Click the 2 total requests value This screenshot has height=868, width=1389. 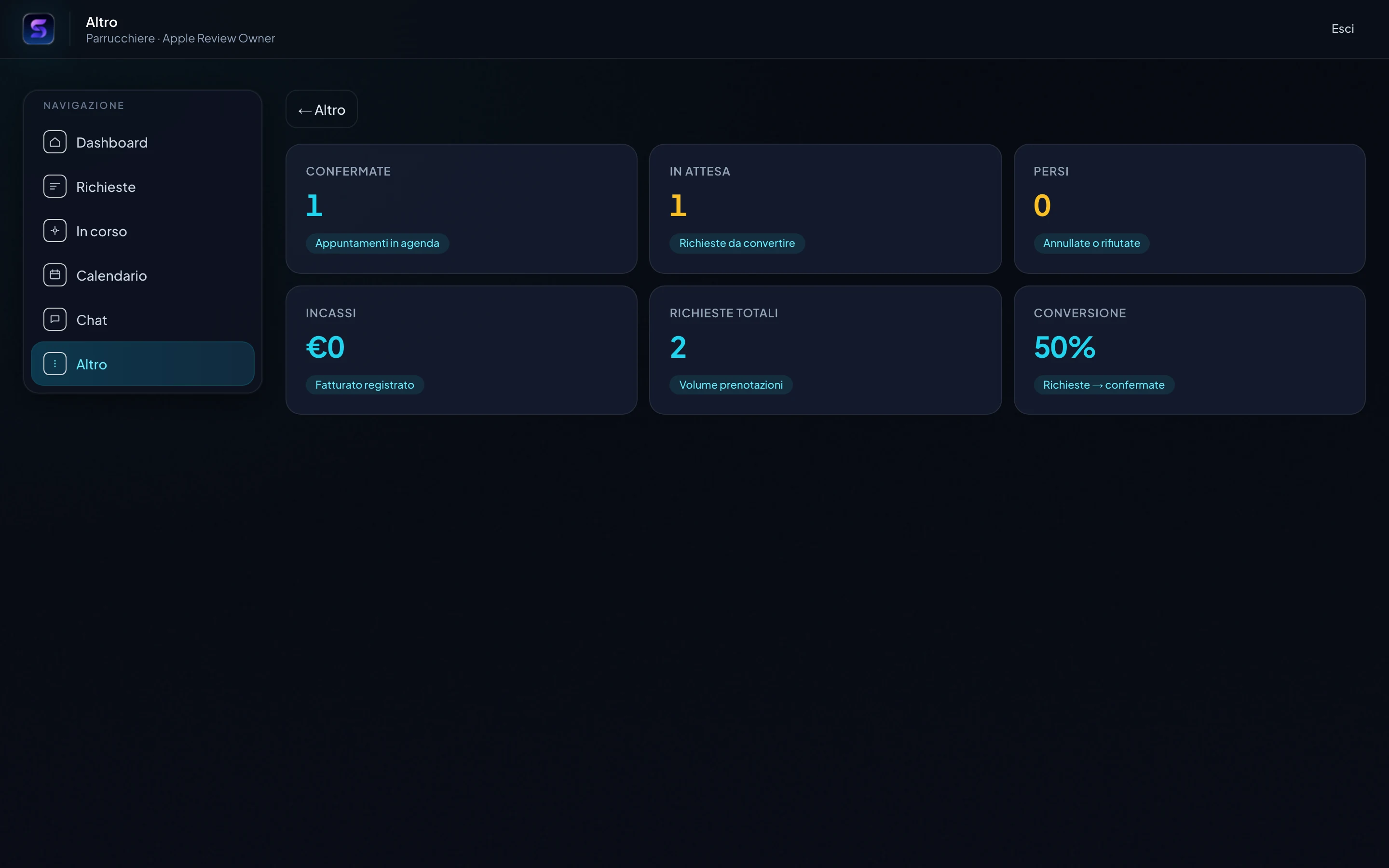coord(678,347)
